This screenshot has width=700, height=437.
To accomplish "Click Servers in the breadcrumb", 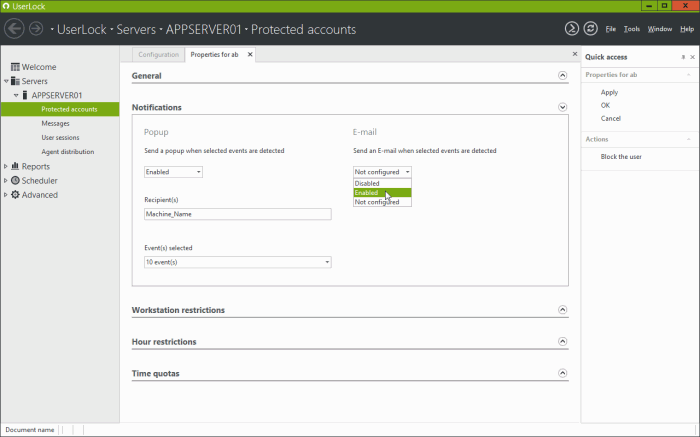I will click(x=136, y=29).
